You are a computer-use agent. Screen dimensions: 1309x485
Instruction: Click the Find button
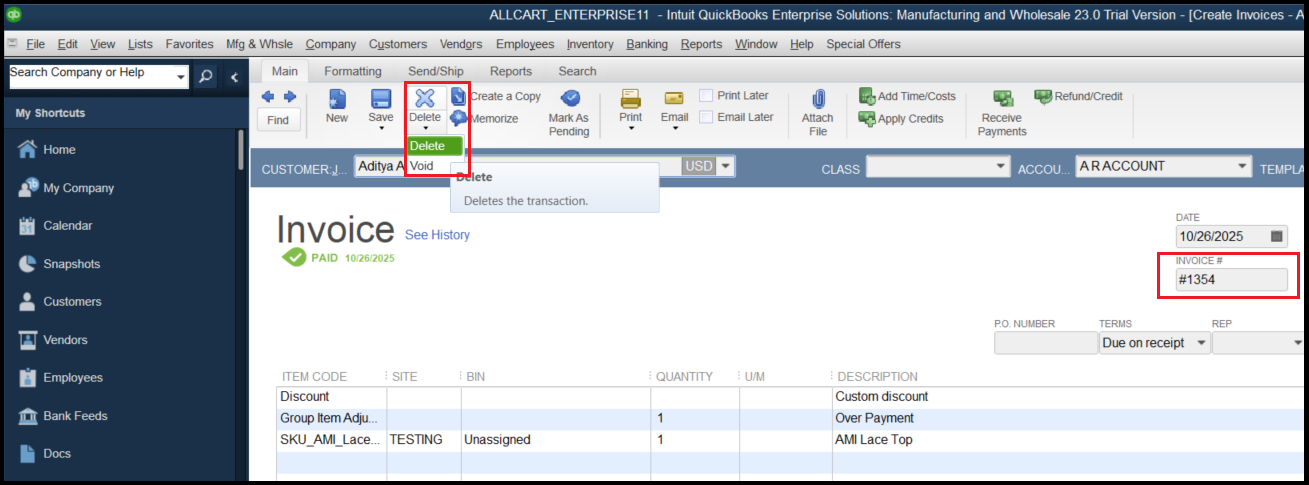pos(278,120)
